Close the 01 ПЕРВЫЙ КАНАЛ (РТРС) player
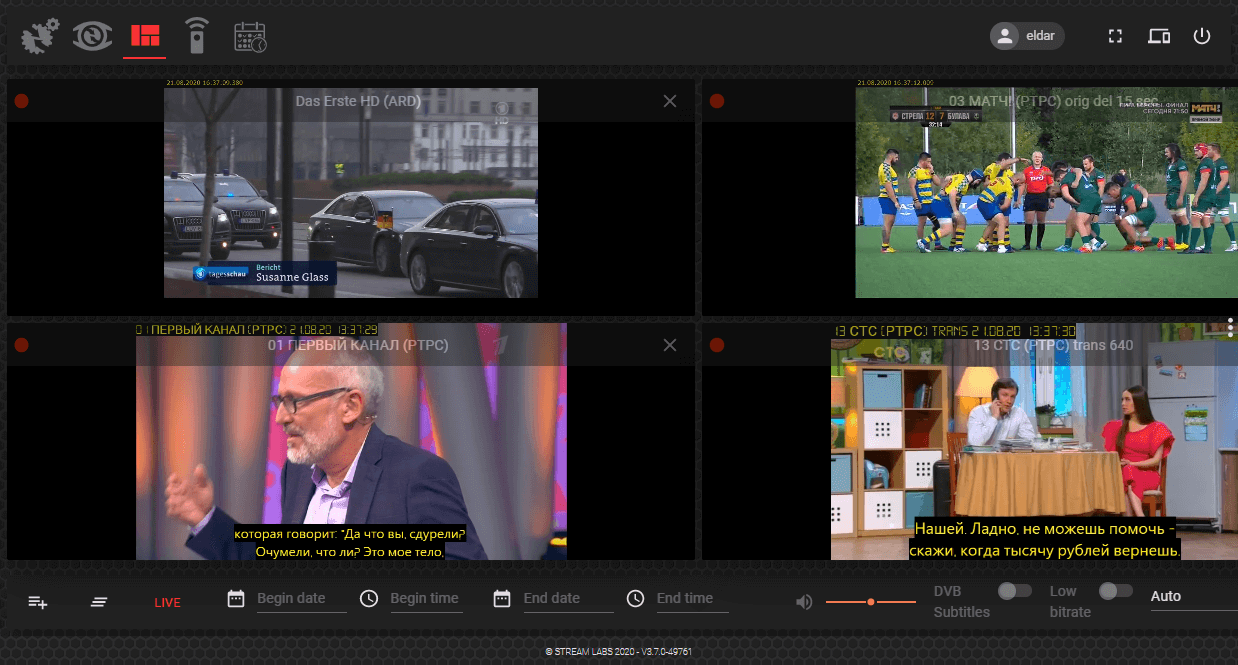Screen dimensions: 1238x665 670,345
